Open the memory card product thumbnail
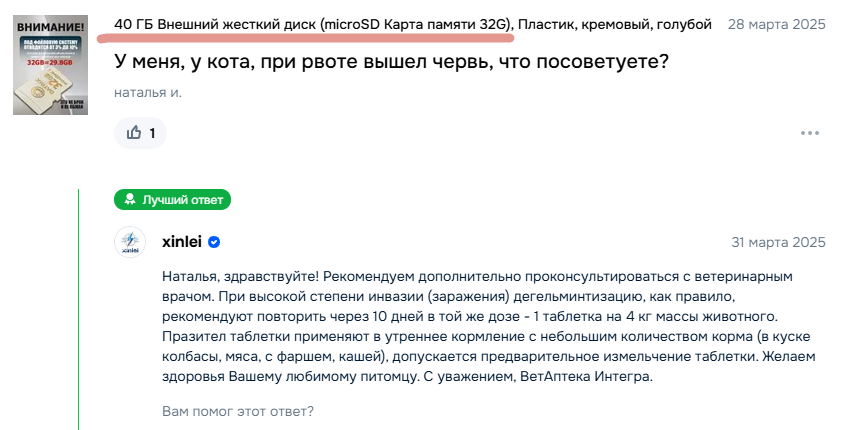The width and height of the screenshot is (847, 430). click(50, 65)
